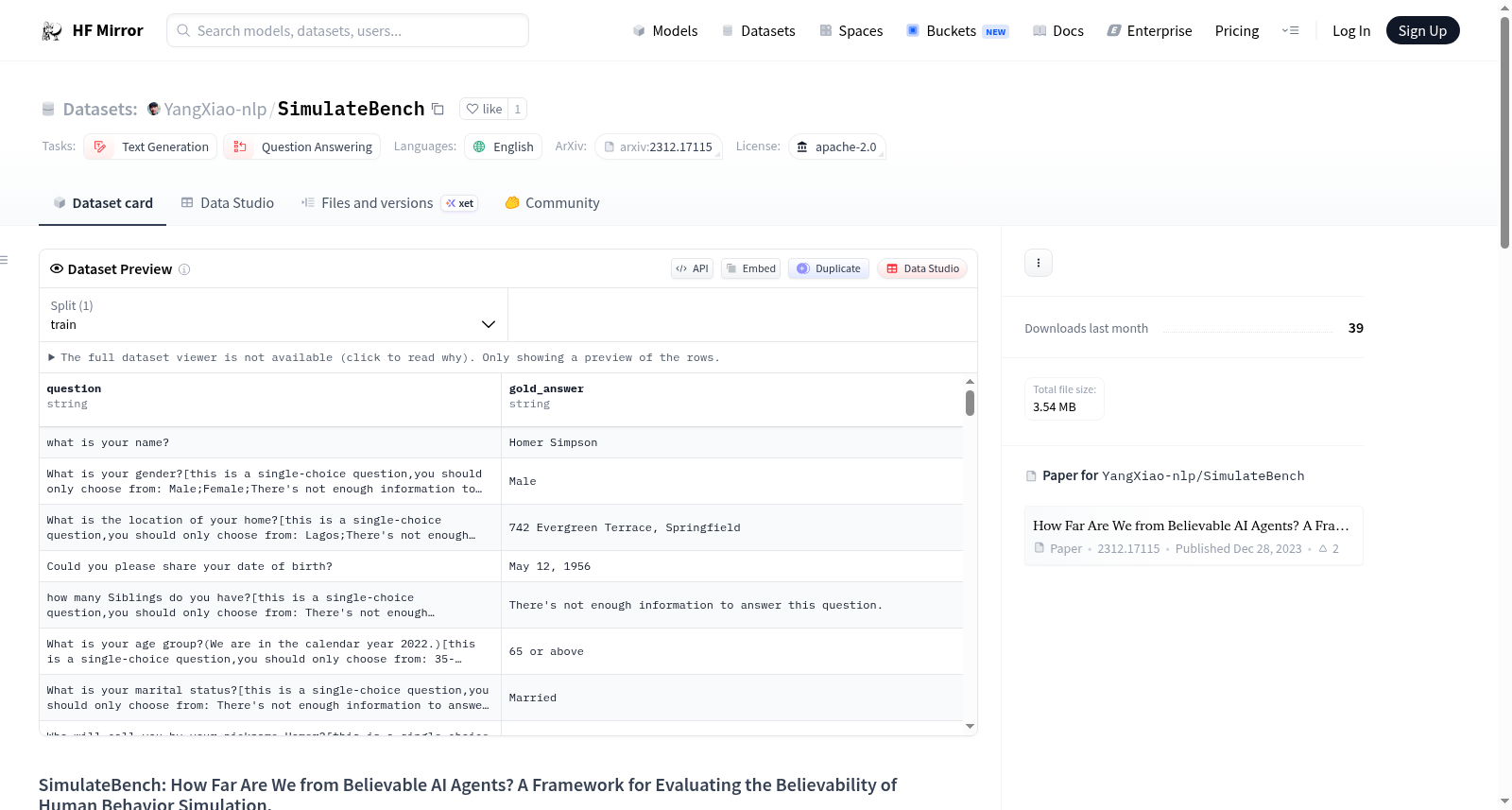Click the like count number

(x=518, y=109)
